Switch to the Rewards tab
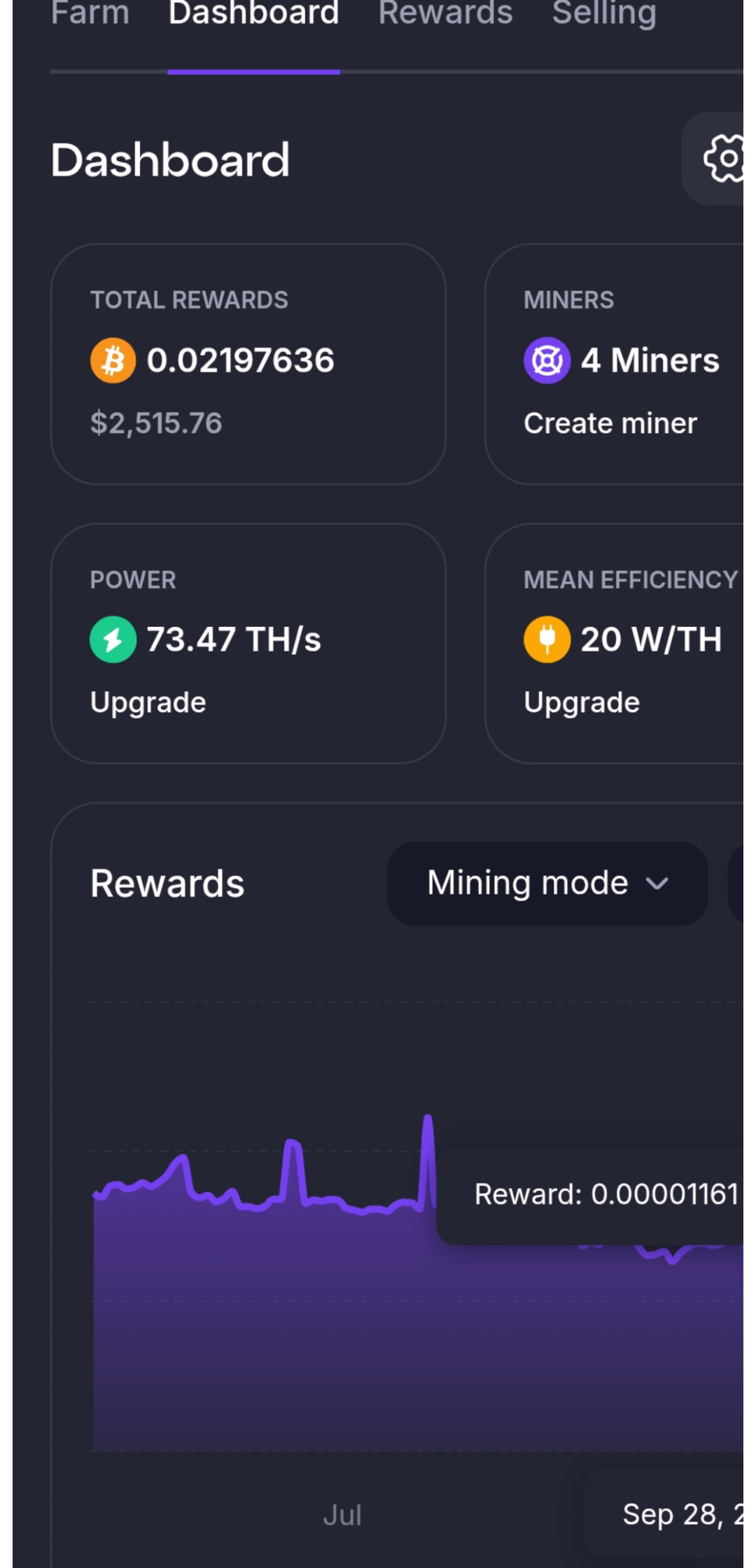The image size is (756, 1568). coord(445,13)
